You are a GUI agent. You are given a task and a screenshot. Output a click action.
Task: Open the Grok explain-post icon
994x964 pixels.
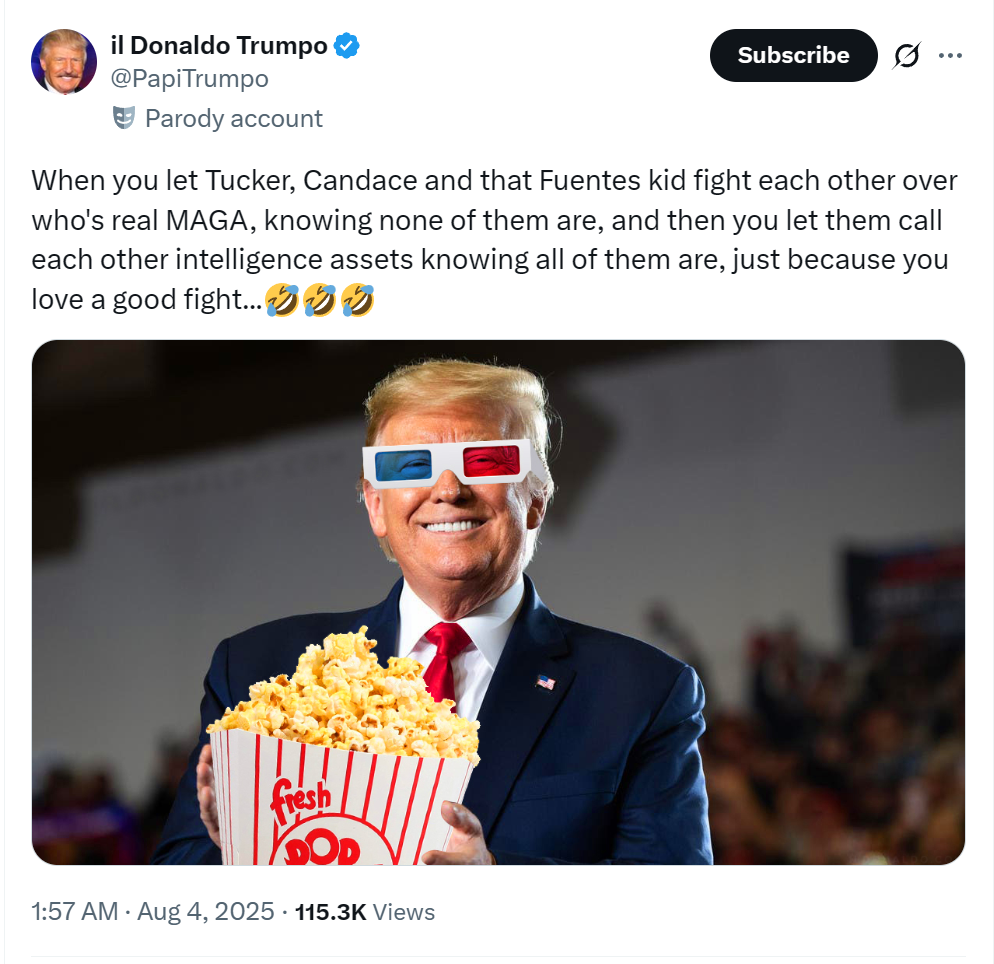pyautogui.click(x=907, y=56)
